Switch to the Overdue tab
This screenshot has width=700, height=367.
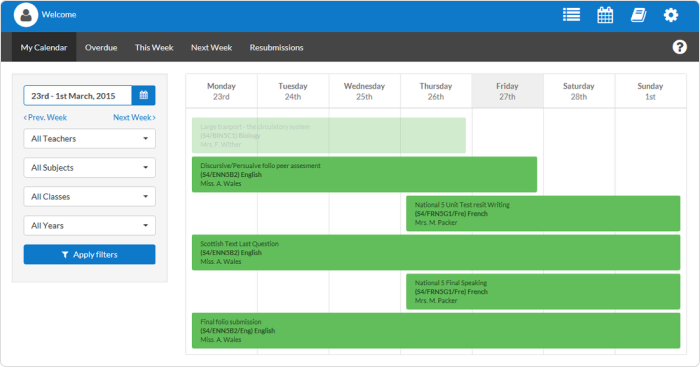tap(101, 47)
